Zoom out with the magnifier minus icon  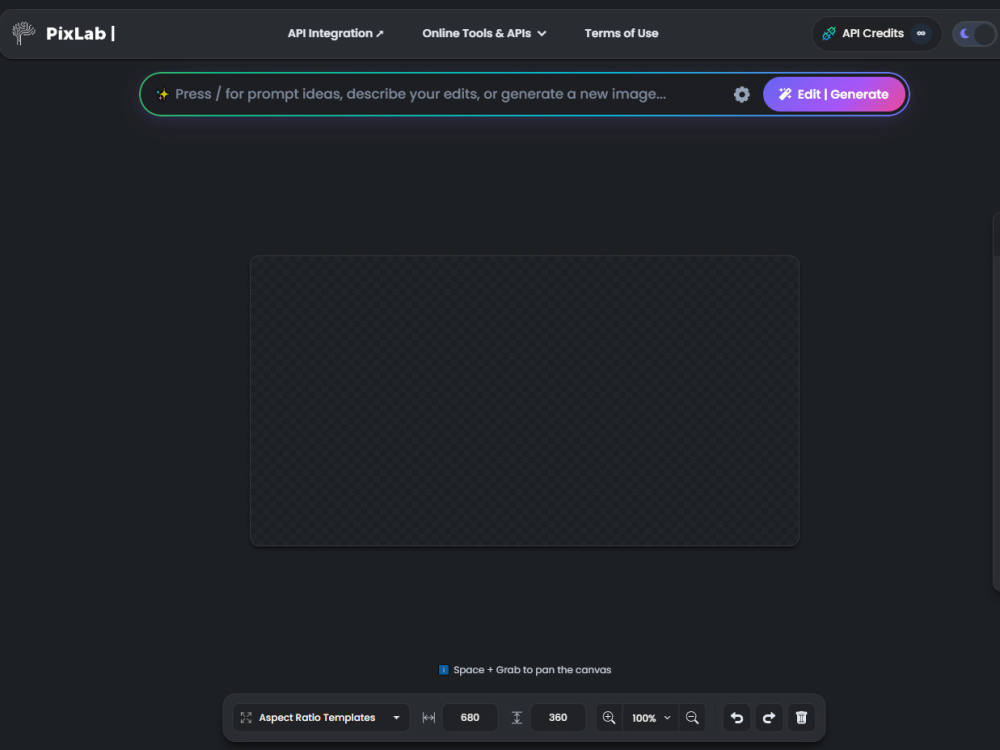(x=692, y=717)
